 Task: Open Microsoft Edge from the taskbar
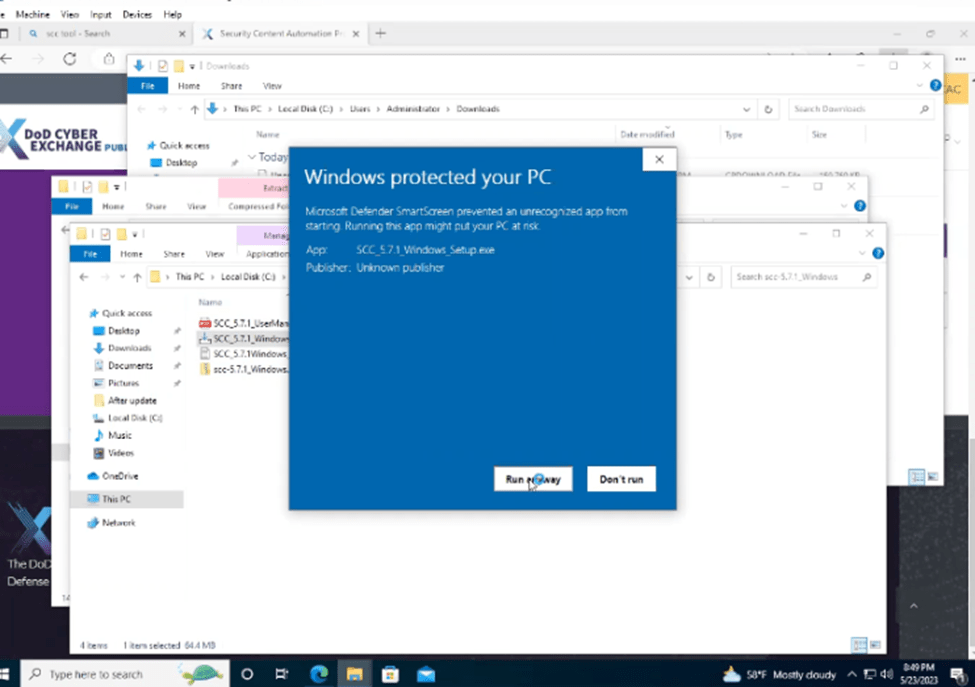tap(318, 673)
